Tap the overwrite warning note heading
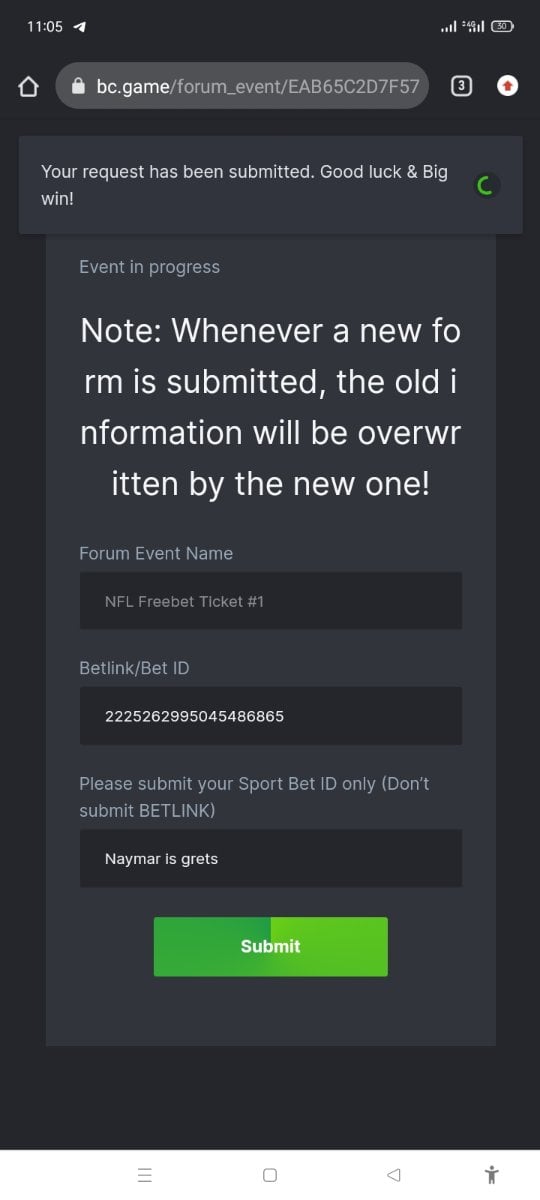 pyautogui.click(x=270, y=407)
